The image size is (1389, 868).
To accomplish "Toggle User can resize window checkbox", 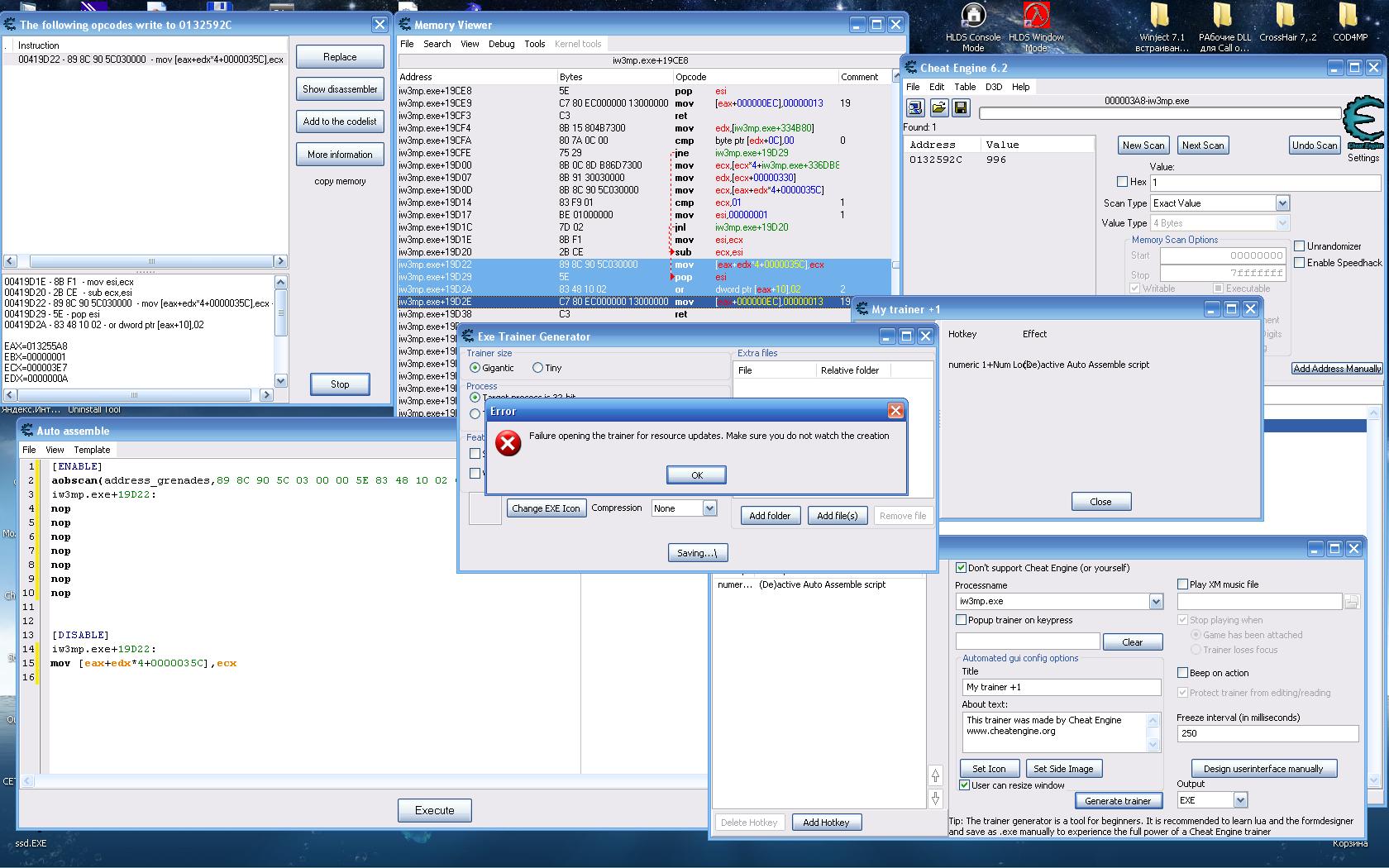I will 964,785.
